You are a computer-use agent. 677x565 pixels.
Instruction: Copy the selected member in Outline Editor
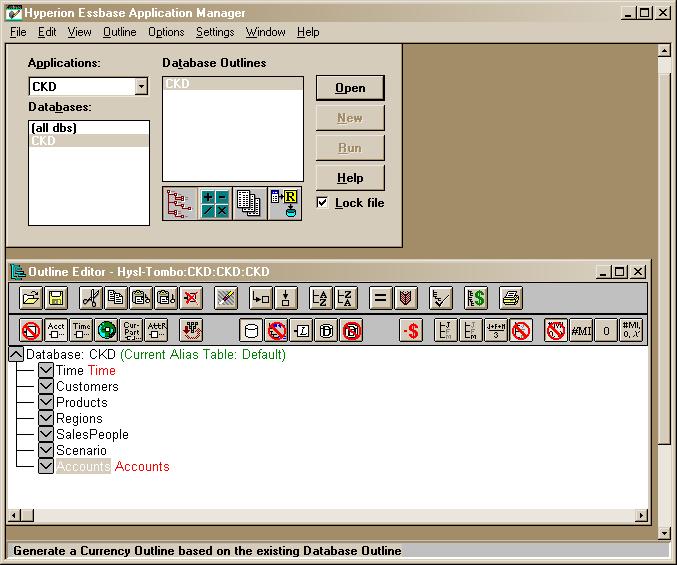coord(116,298)
